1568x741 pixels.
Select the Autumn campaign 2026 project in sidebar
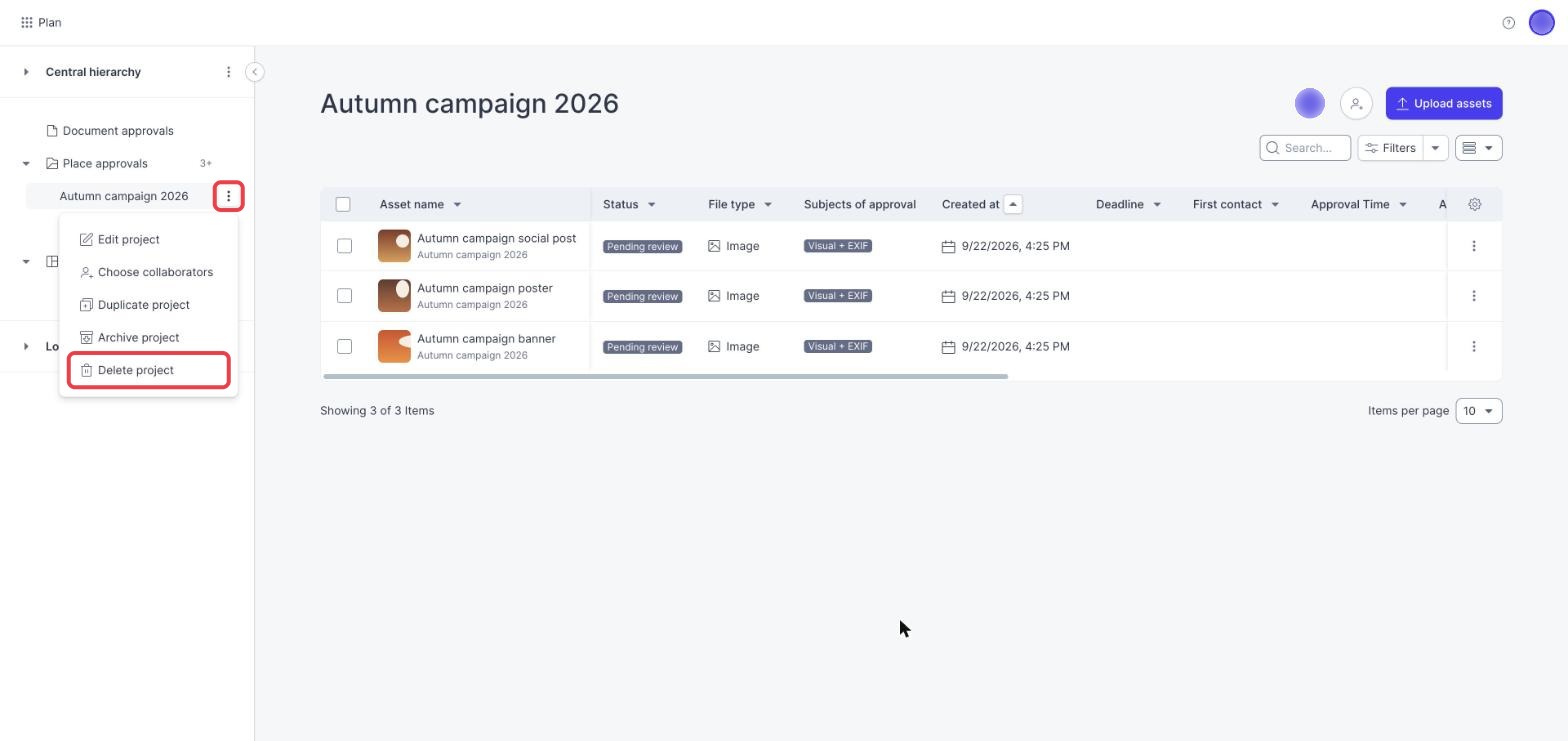[124, 196]
